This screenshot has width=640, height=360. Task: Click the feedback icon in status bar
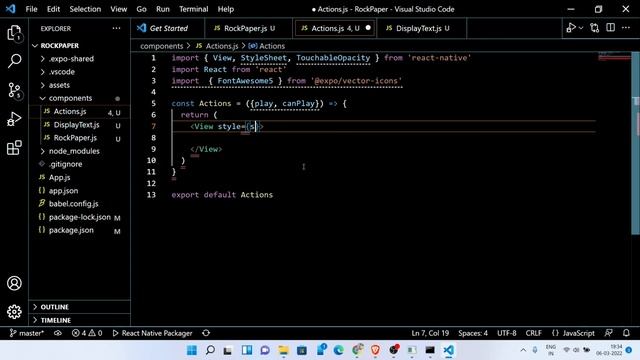(x=609, y=333)
